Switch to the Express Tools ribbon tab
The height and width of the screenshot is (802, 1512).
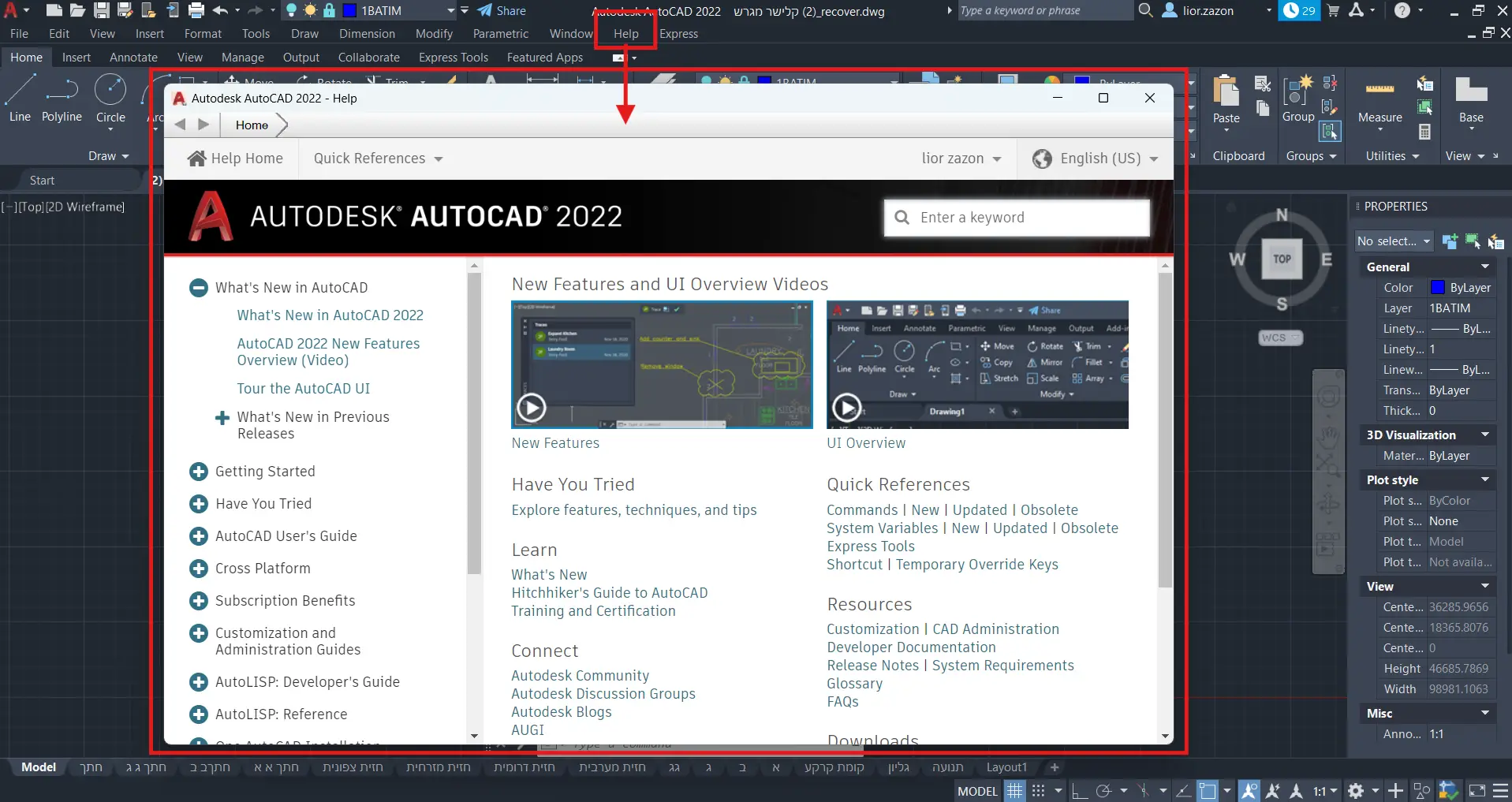coord(454,58)
